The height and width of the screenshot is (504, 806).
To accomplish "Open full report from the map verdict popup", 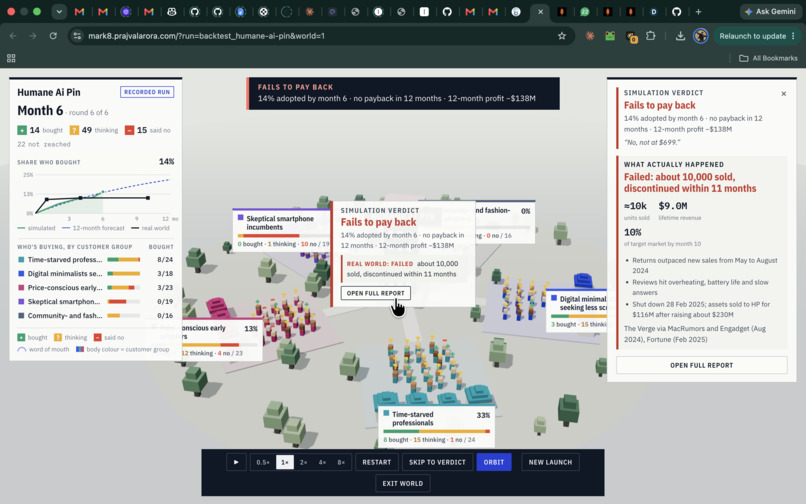I will click(375, 293).
